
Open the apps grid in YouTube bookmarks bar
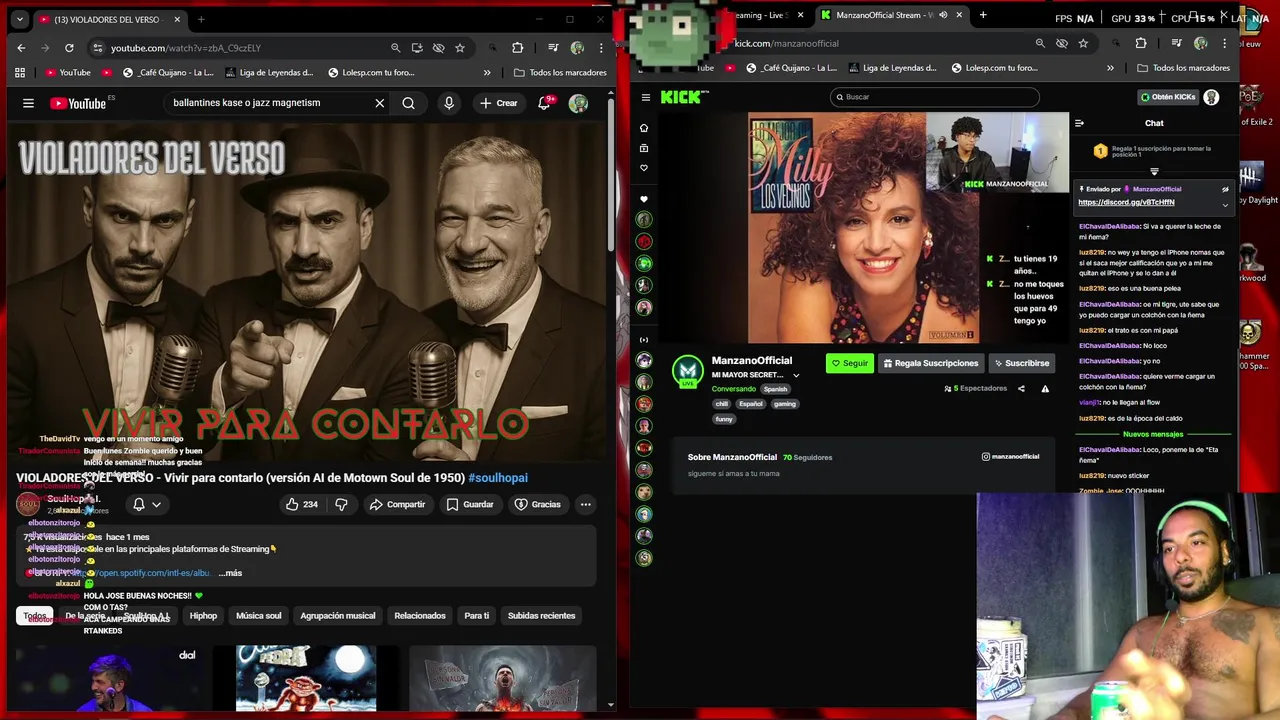20,73
